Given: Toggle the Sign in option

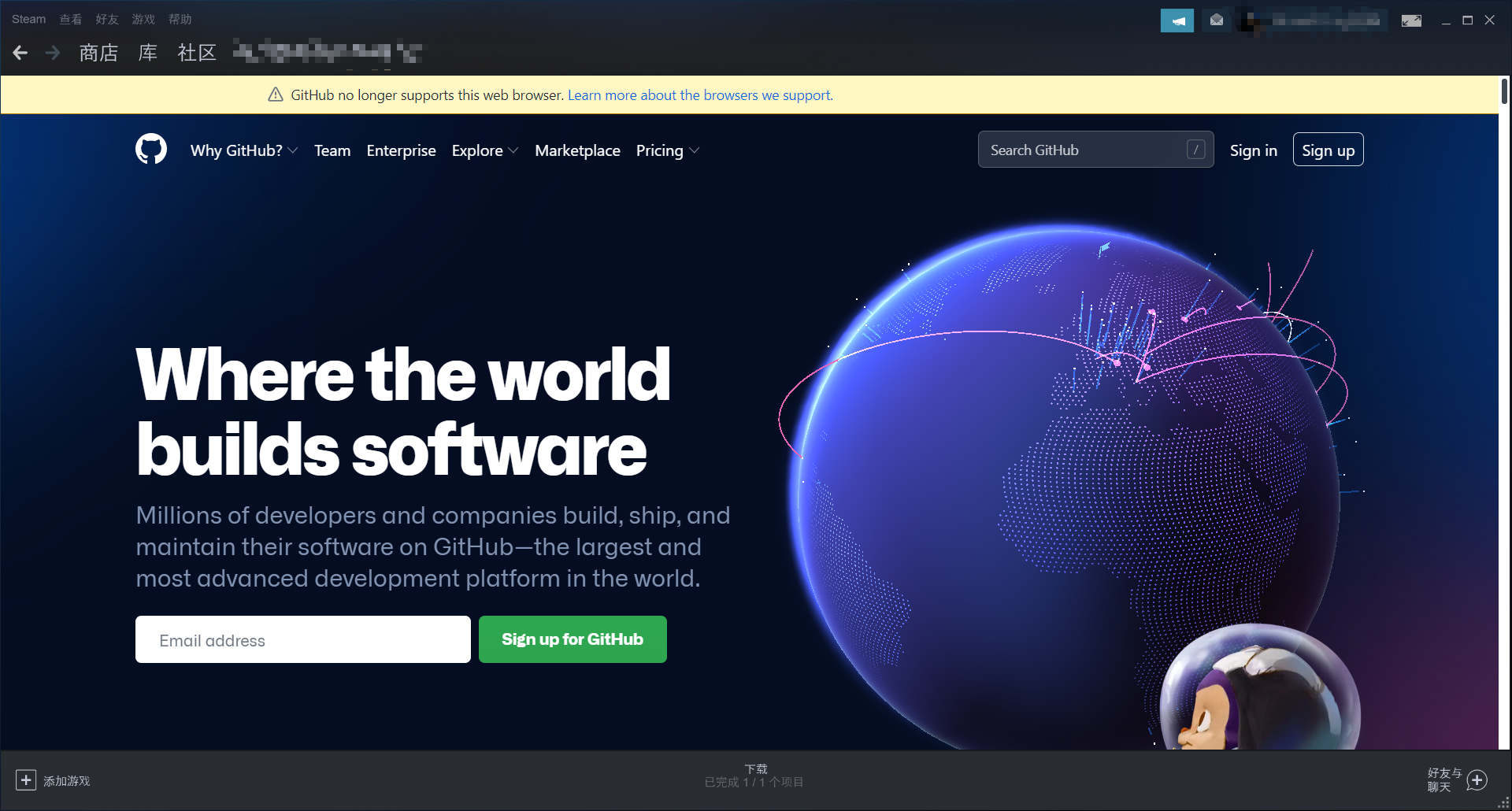Looking at the screenshot, I should [1253, 150].
